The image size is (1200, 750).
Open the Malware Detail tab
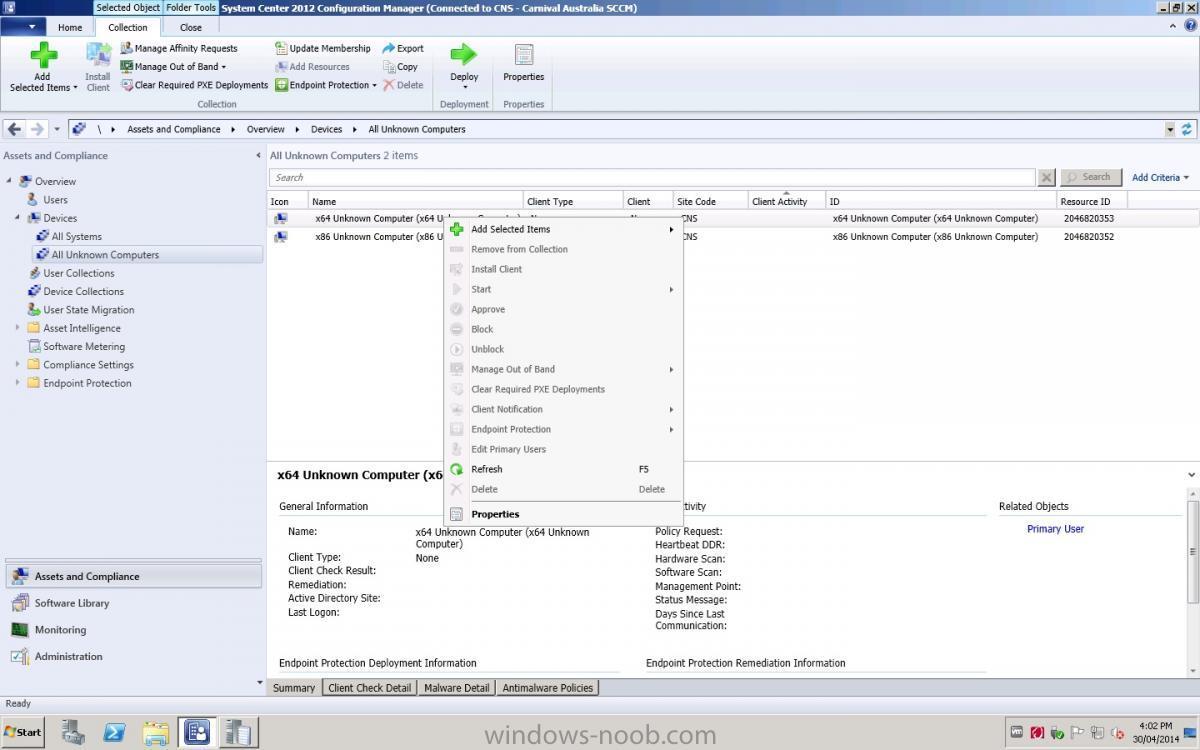pos(457,688)
